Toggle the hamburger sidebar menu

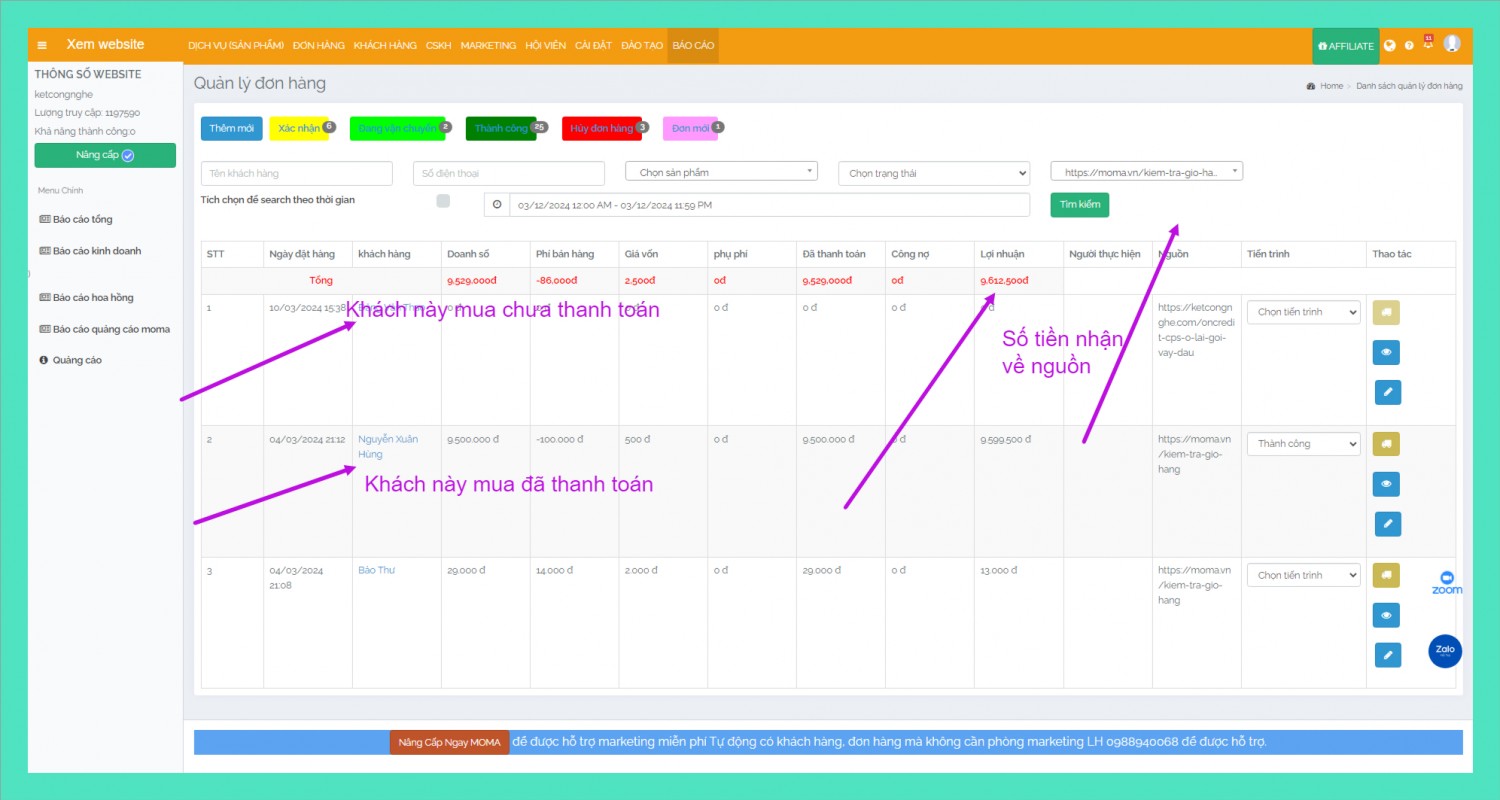click(x=42, y=45)
